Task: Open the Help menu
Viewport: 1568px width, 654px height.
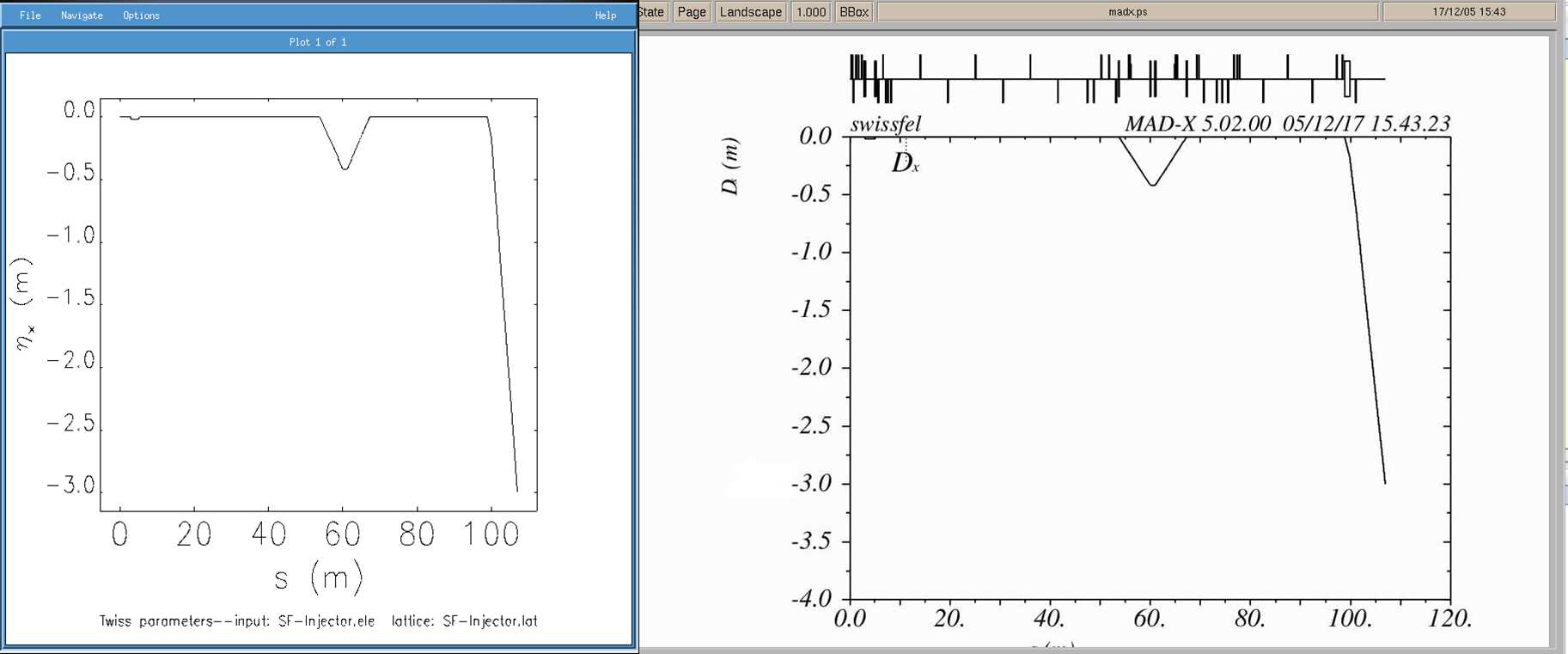Action: click(x=606, y=15)
